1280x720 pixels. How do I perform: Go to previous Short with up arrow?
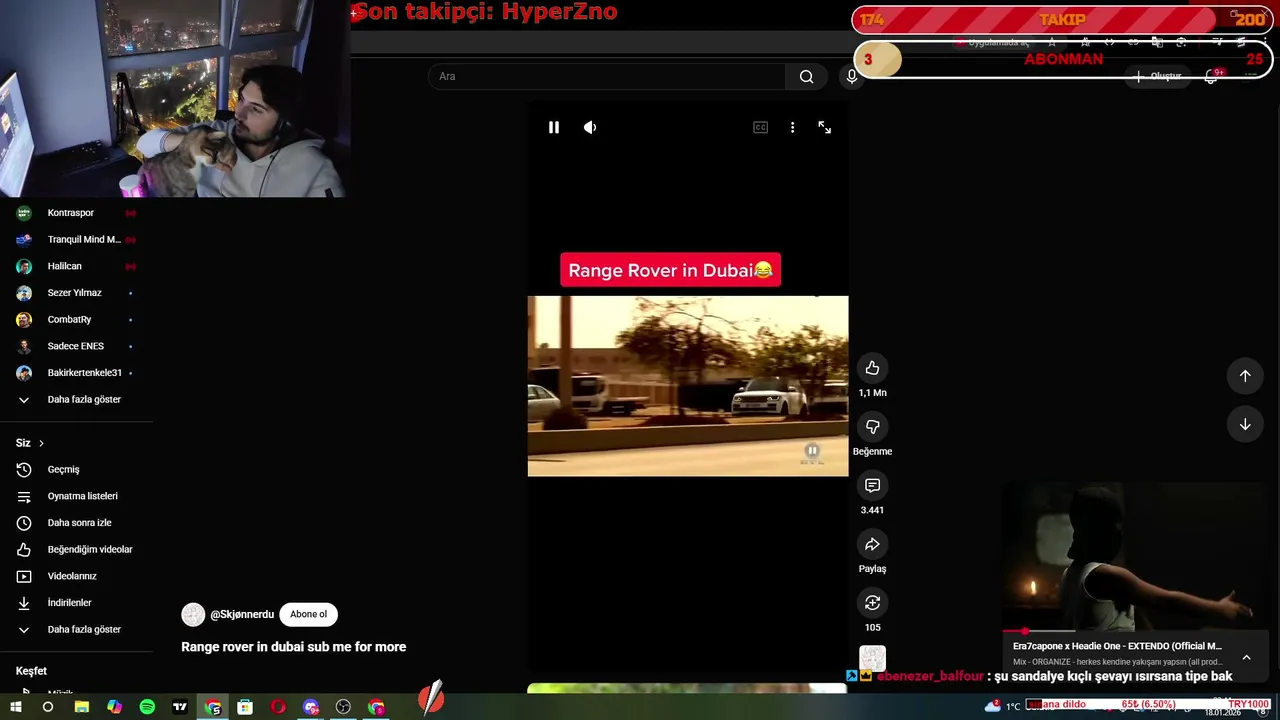tap(1245, 375)
